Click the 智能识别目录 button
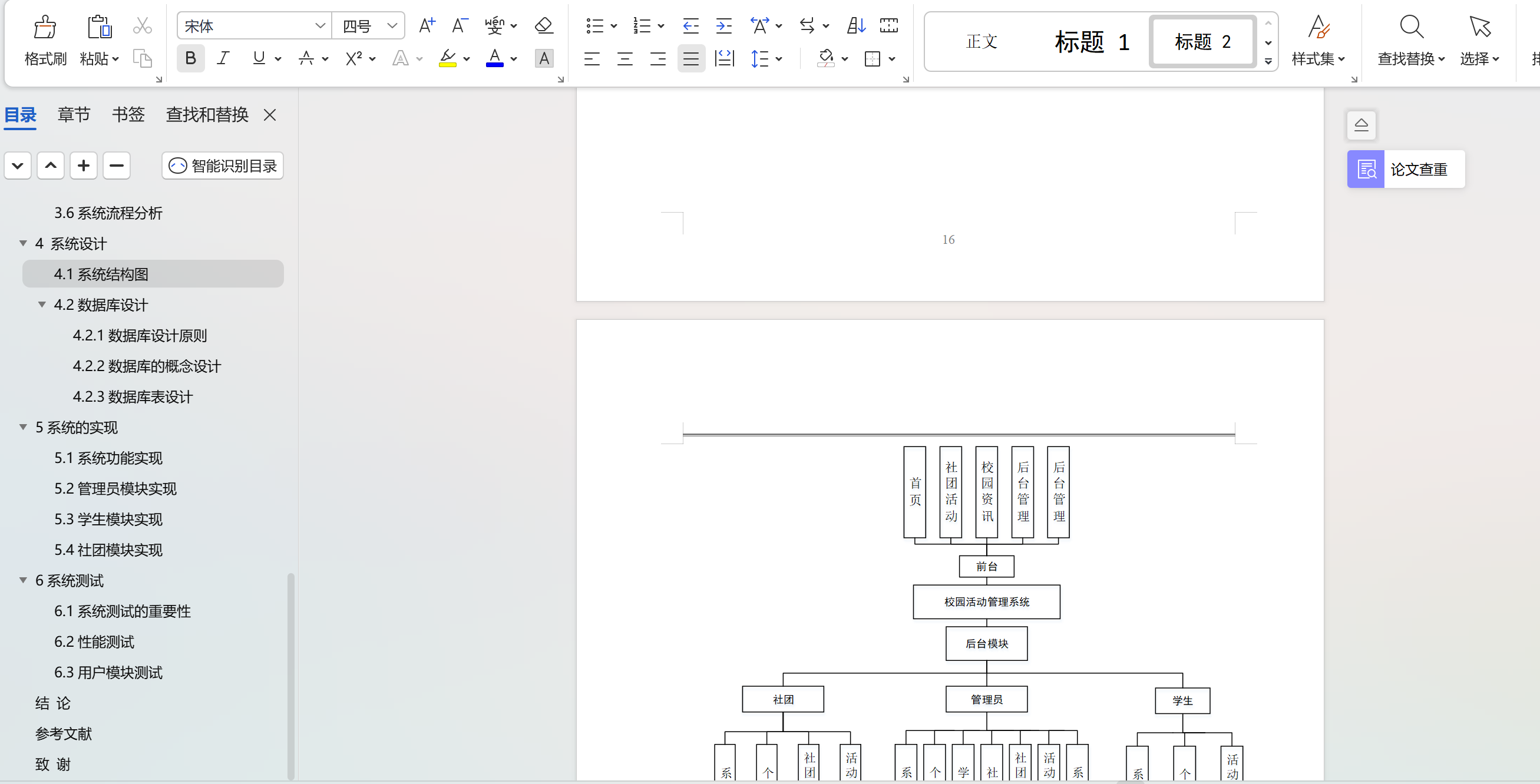The width and height of the screenshot is (1540, 784). [x=222, y=166]
